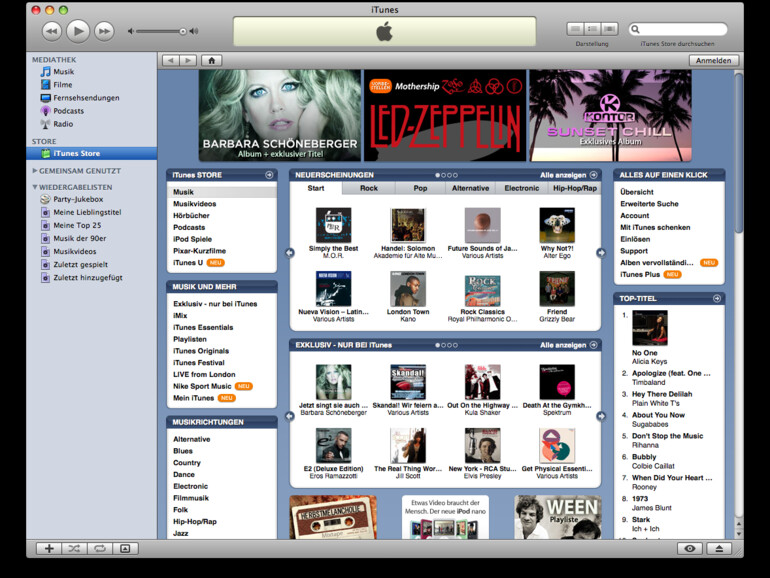Select the list view Darstellung button
This screenshot has height=578, width=770.
pos(575,29)
